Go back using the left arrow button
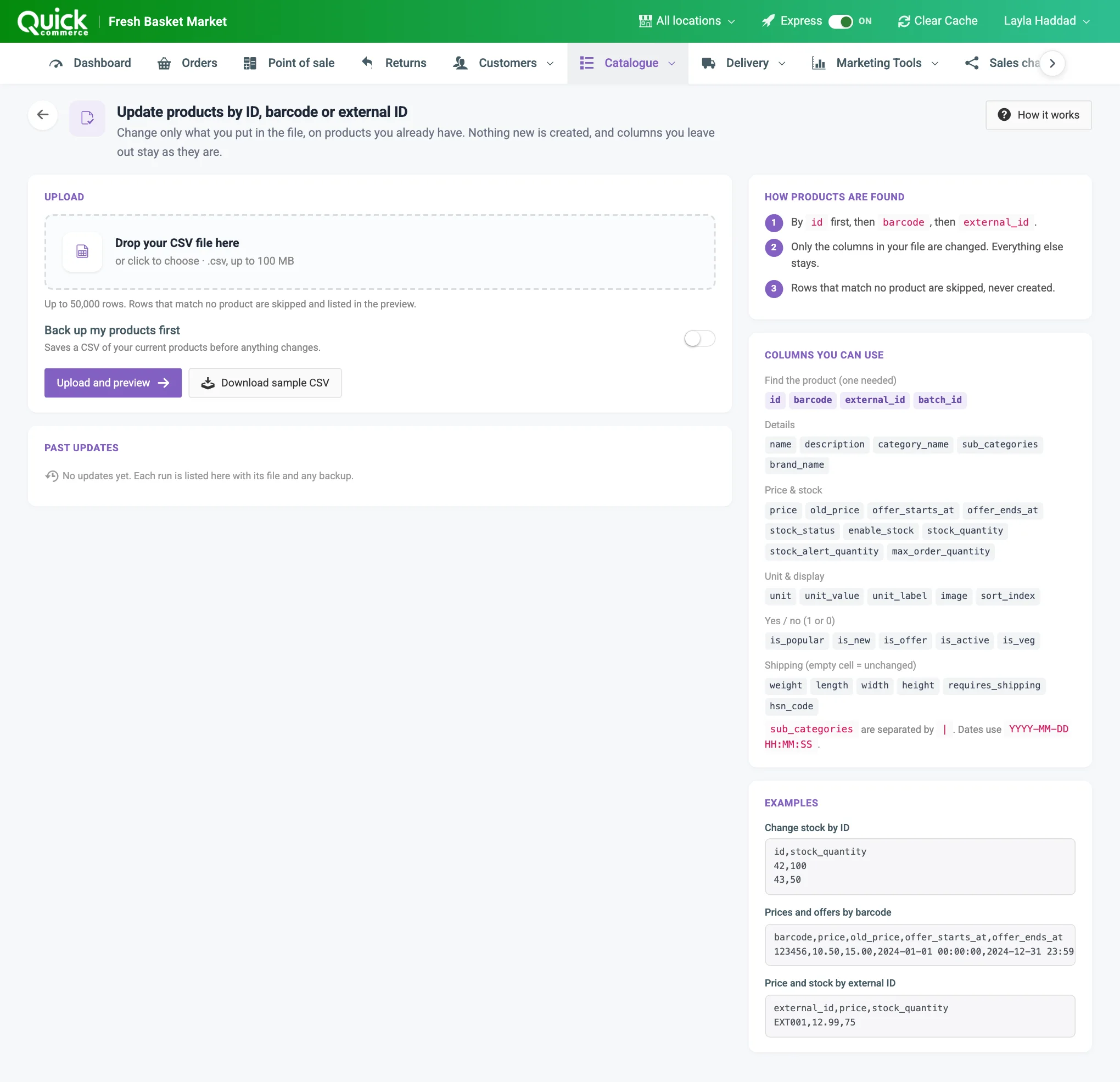The image size is (1120, 1082). (x=43, y=115)
